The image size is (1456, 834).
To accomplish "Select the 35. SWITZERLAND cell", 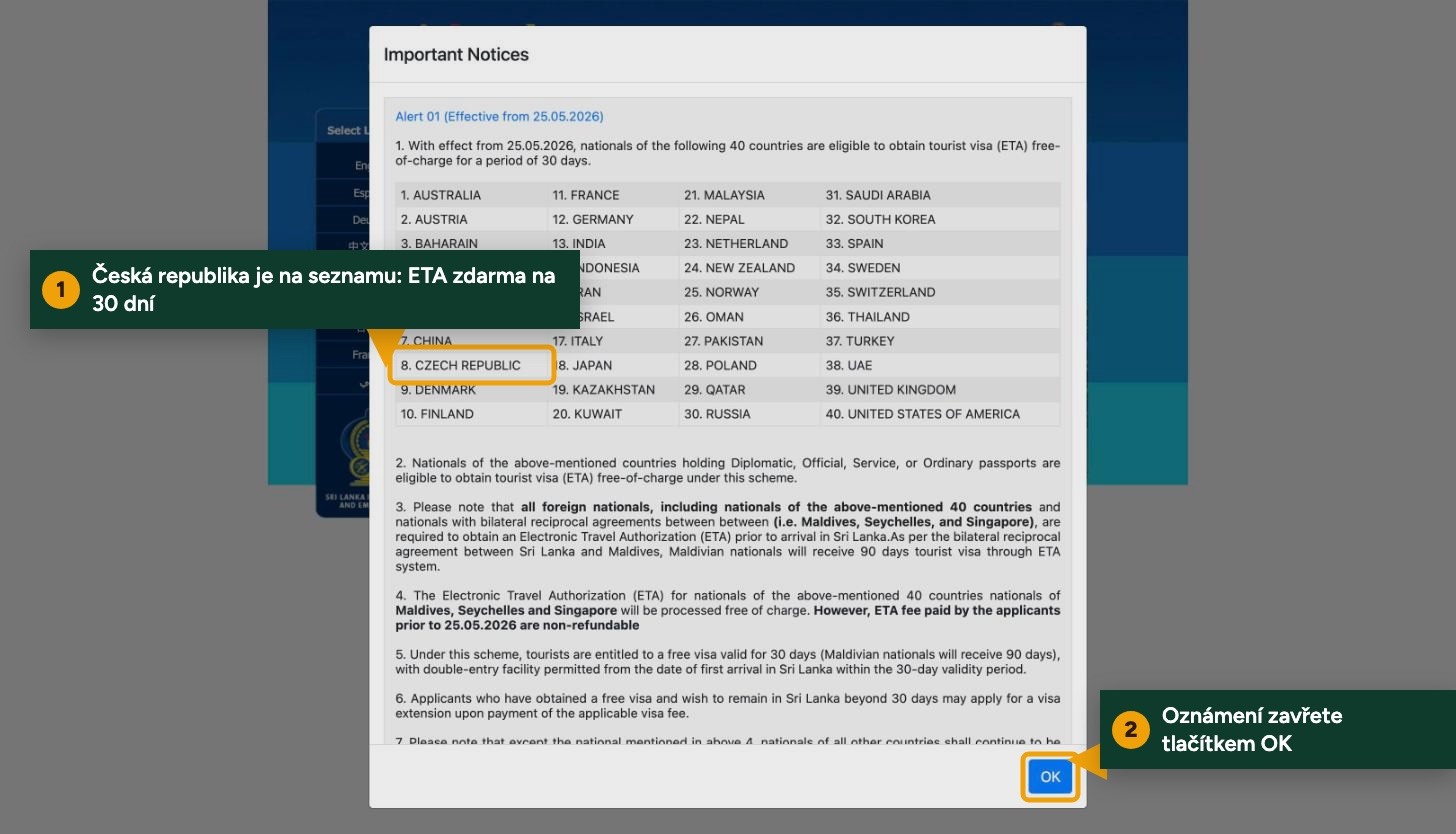I will 940,292.
